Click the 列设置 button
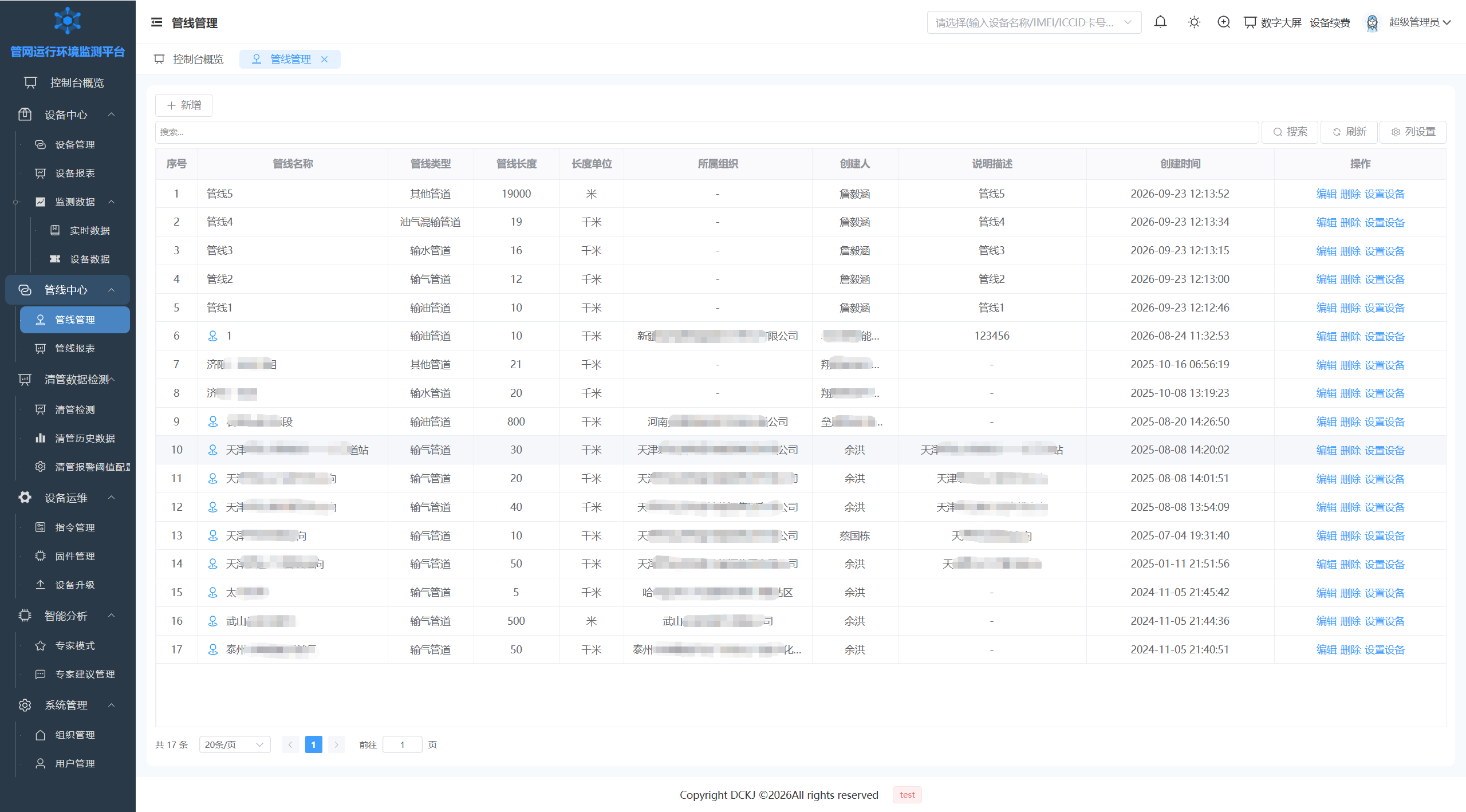This screenshot has width=1466, height=812. (1413, 132)
